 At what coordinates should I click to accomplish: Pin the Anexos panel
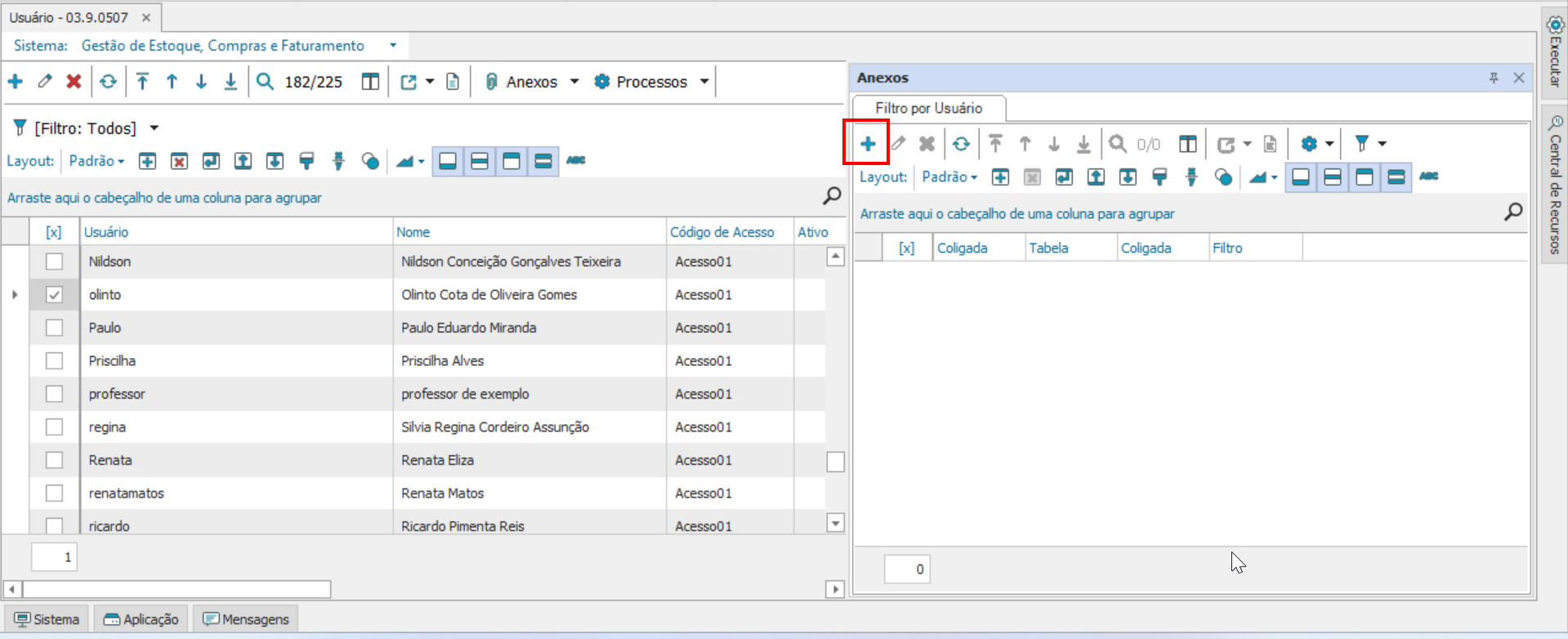[1494, 78]
